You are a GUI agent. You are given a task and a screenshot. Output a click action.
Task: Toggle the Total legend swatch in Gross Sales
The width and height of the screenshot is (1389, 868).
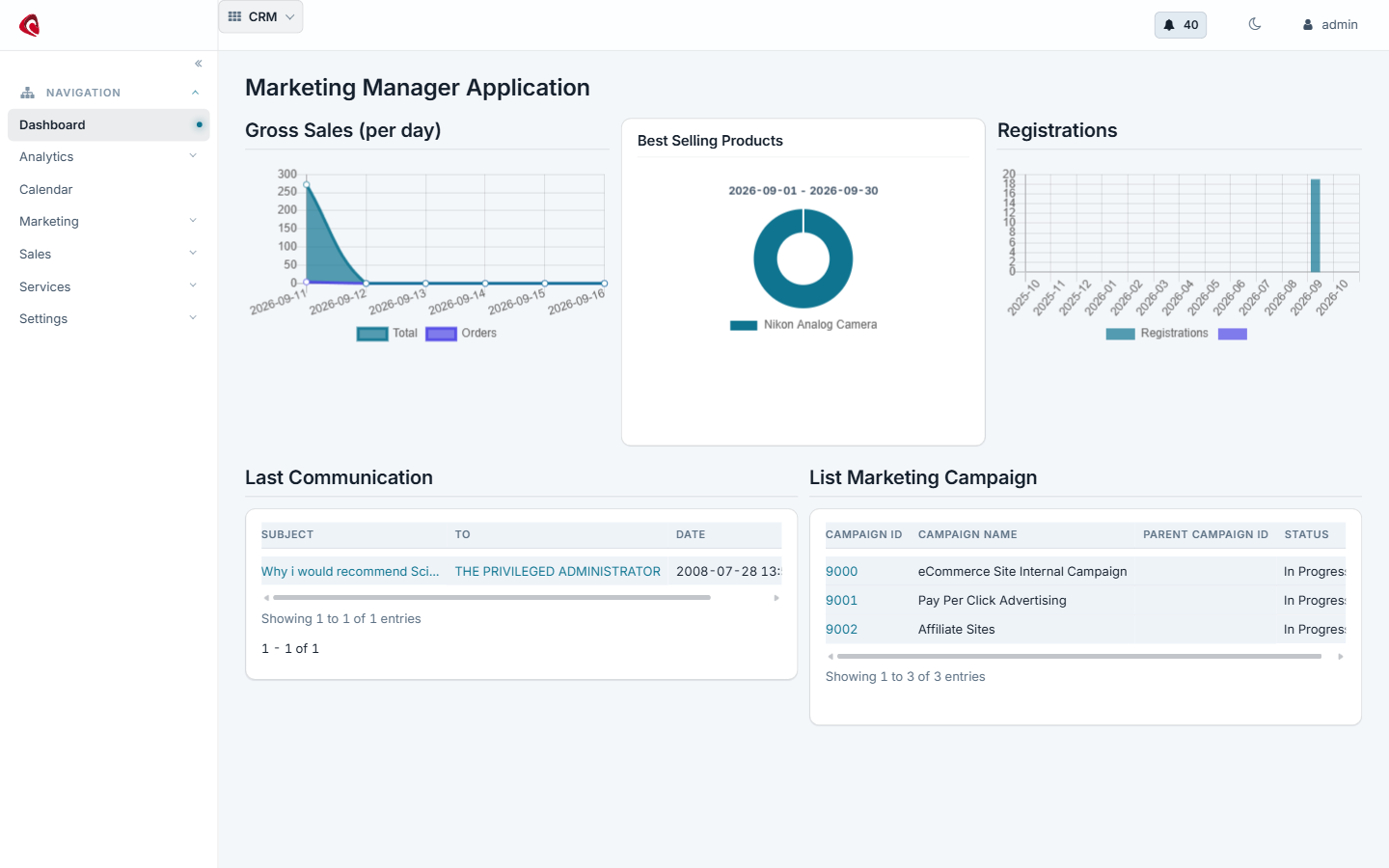tap(372, 334)
